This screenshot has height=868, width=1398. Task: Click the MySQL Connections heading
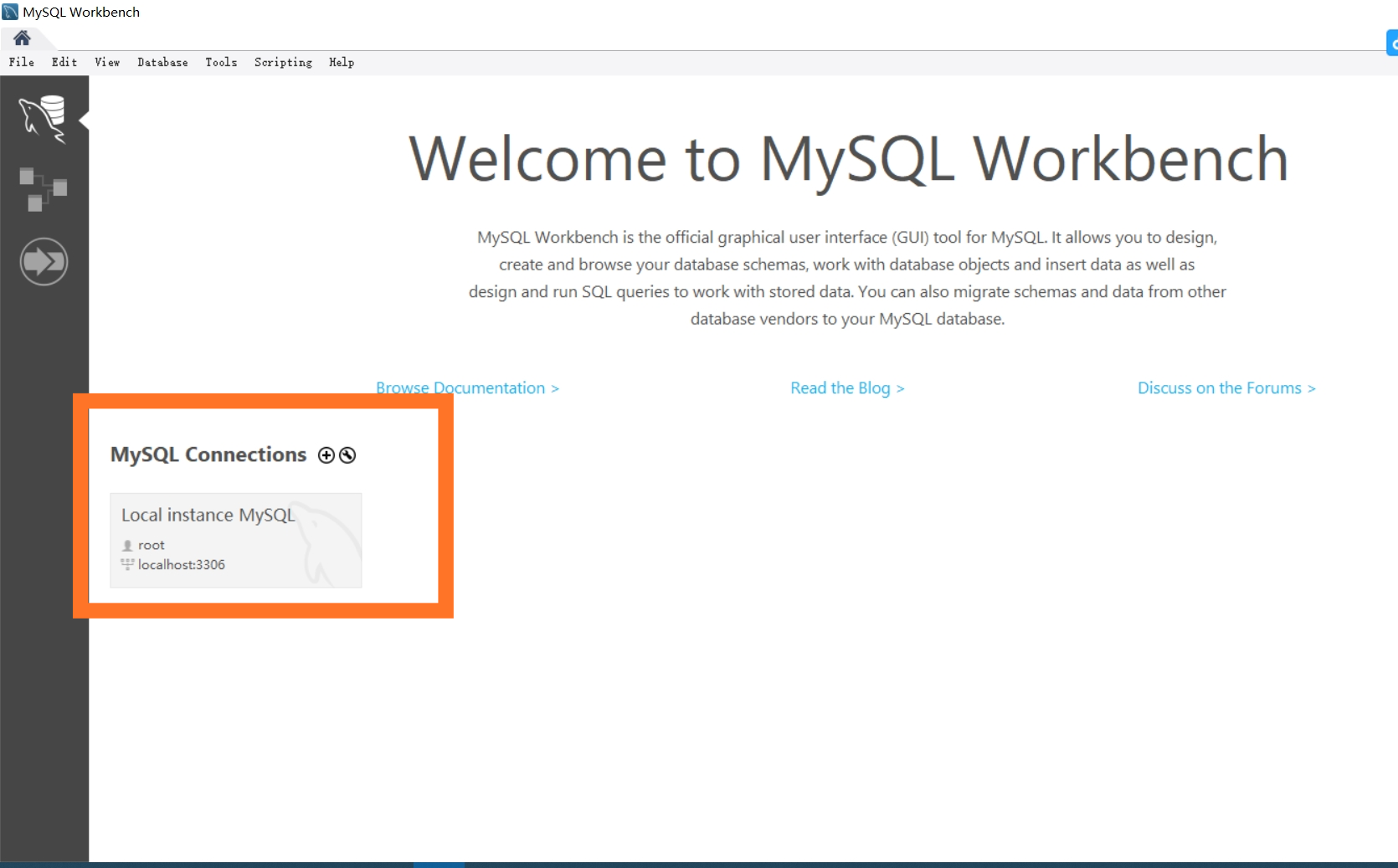tap(208, 455)
